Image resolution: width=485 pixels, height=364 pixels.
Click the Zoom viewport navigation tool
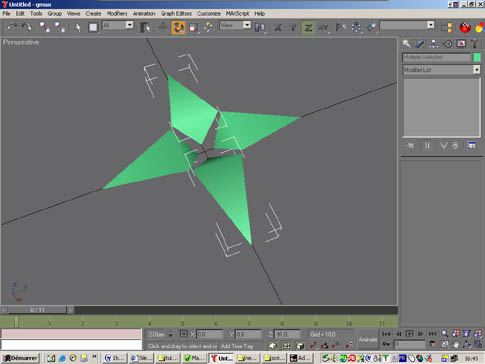click(444, 334)
